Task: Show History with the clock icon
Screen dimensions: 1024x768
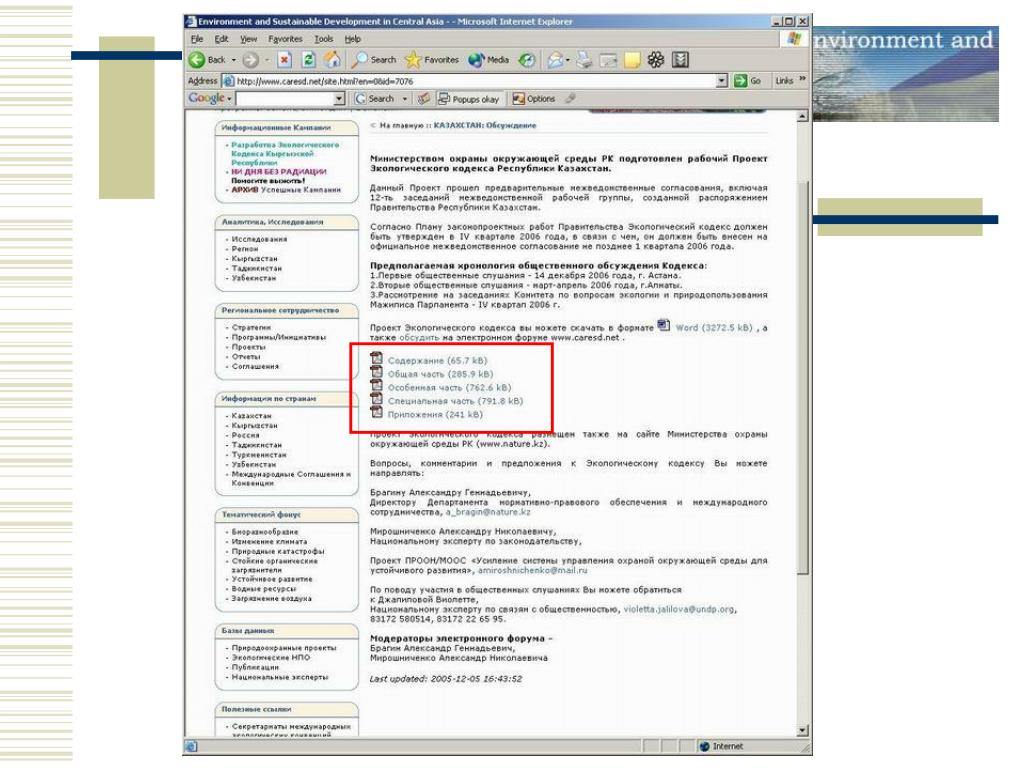Action: 526,60
